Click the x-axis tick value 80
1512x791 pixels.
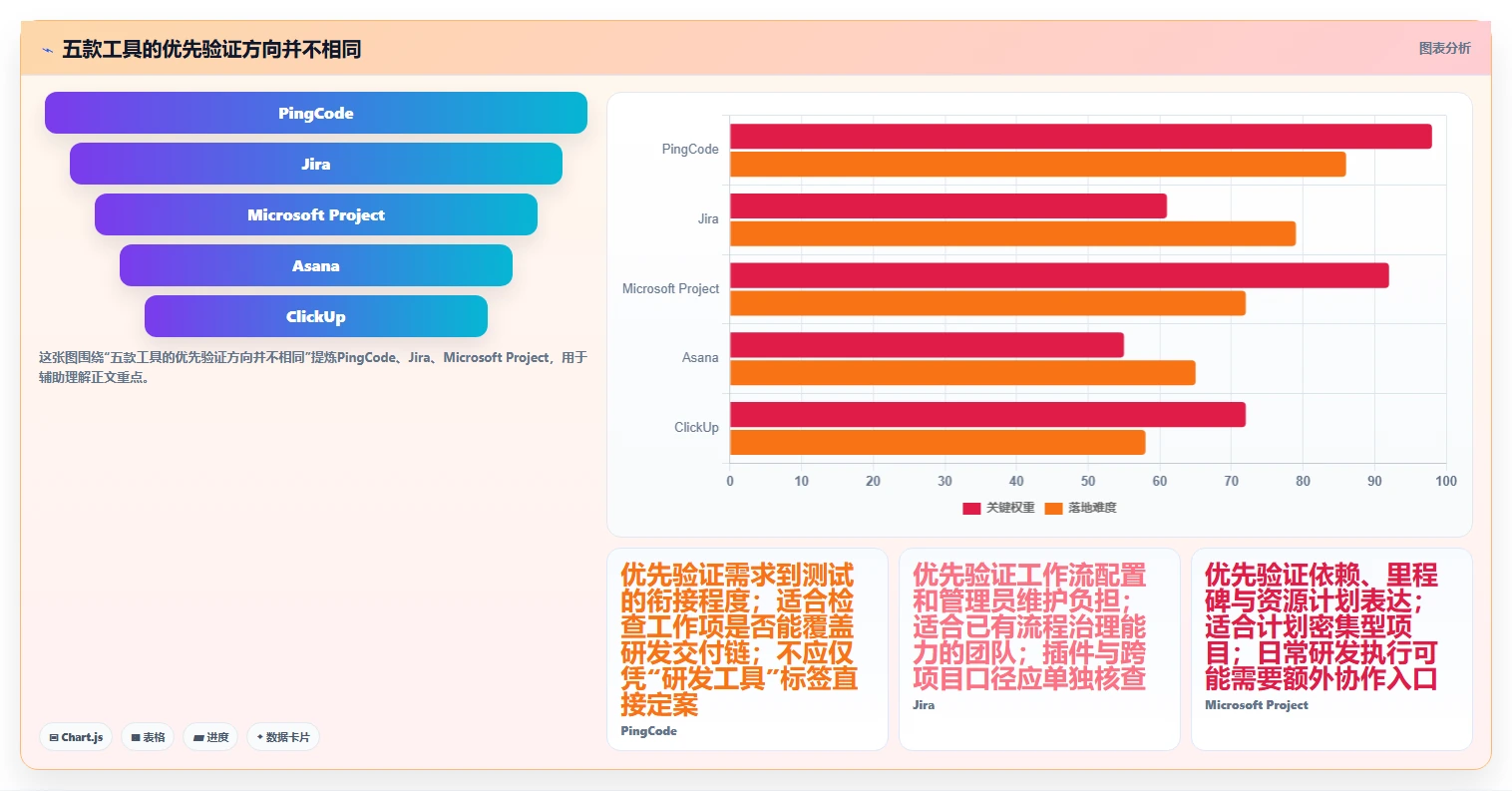point(1303,481)
